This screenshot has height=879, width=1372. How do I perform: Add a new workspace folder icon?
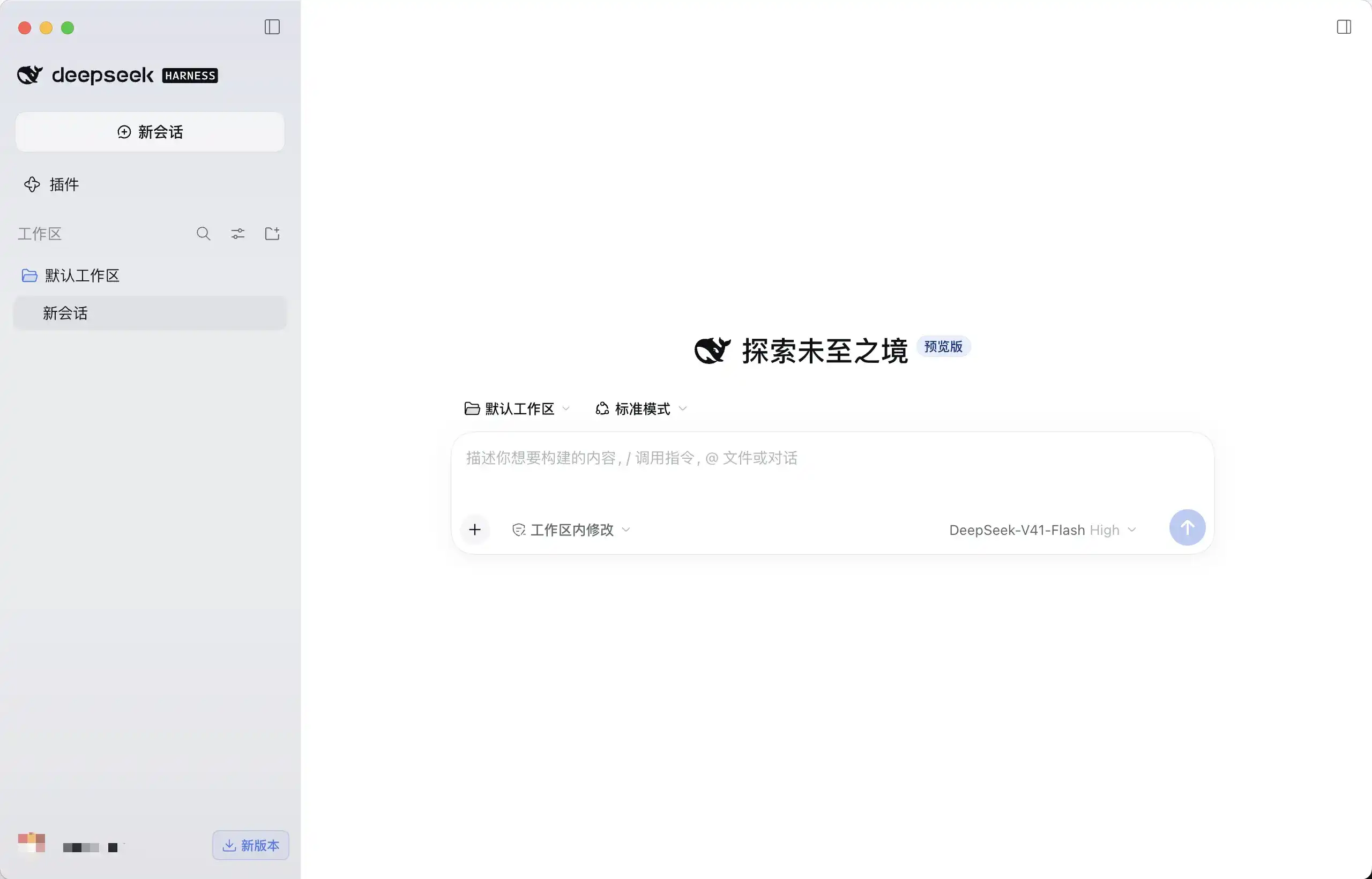click(272, 234)
